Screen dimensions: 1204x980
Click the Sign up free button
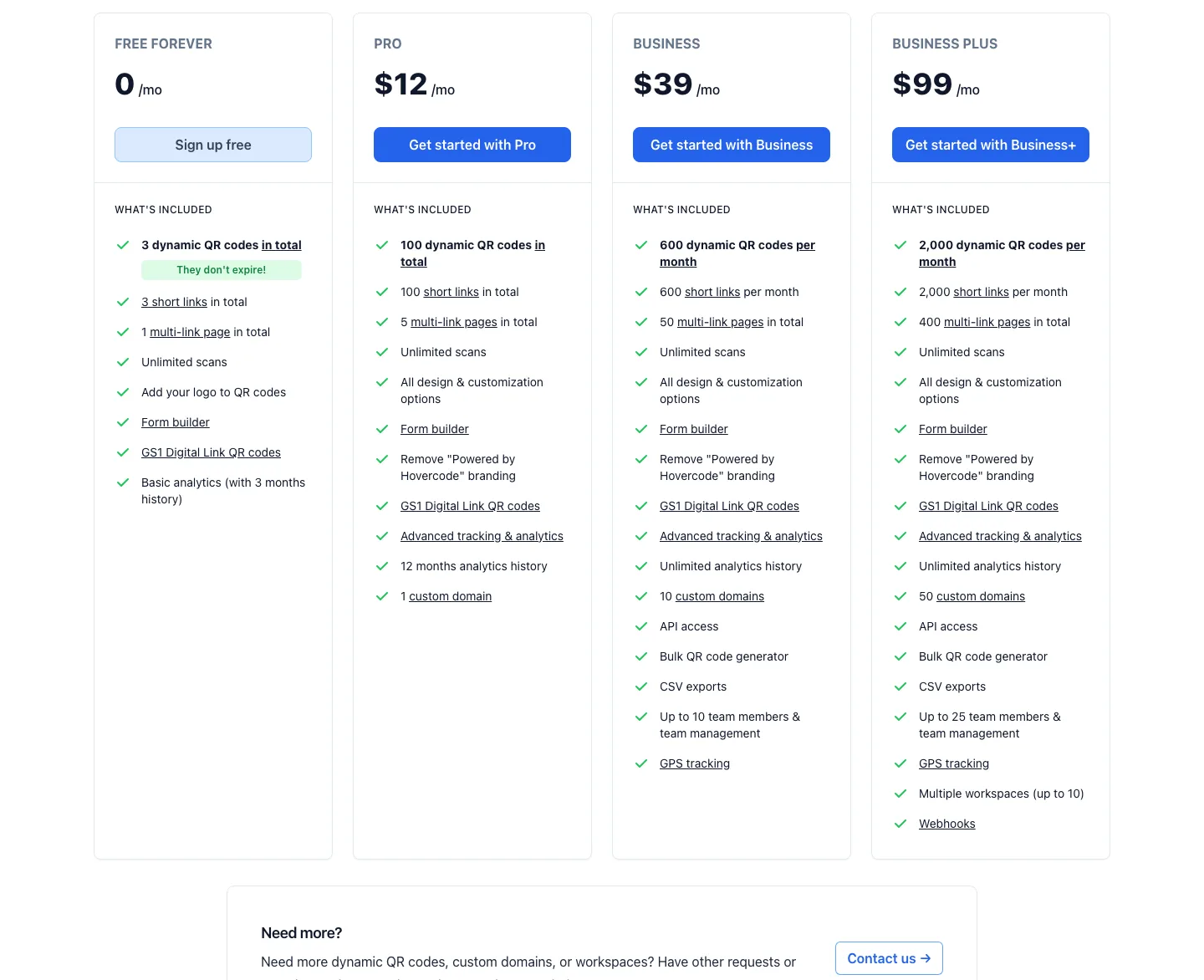tap(213, 145)
